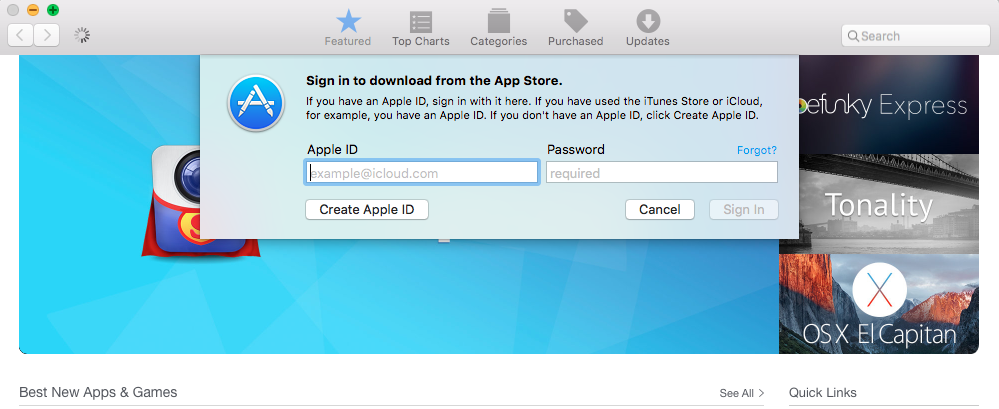Screen dimensions: 999x409
Task: Click the Create Apple ID button
Action: point(367,210)
